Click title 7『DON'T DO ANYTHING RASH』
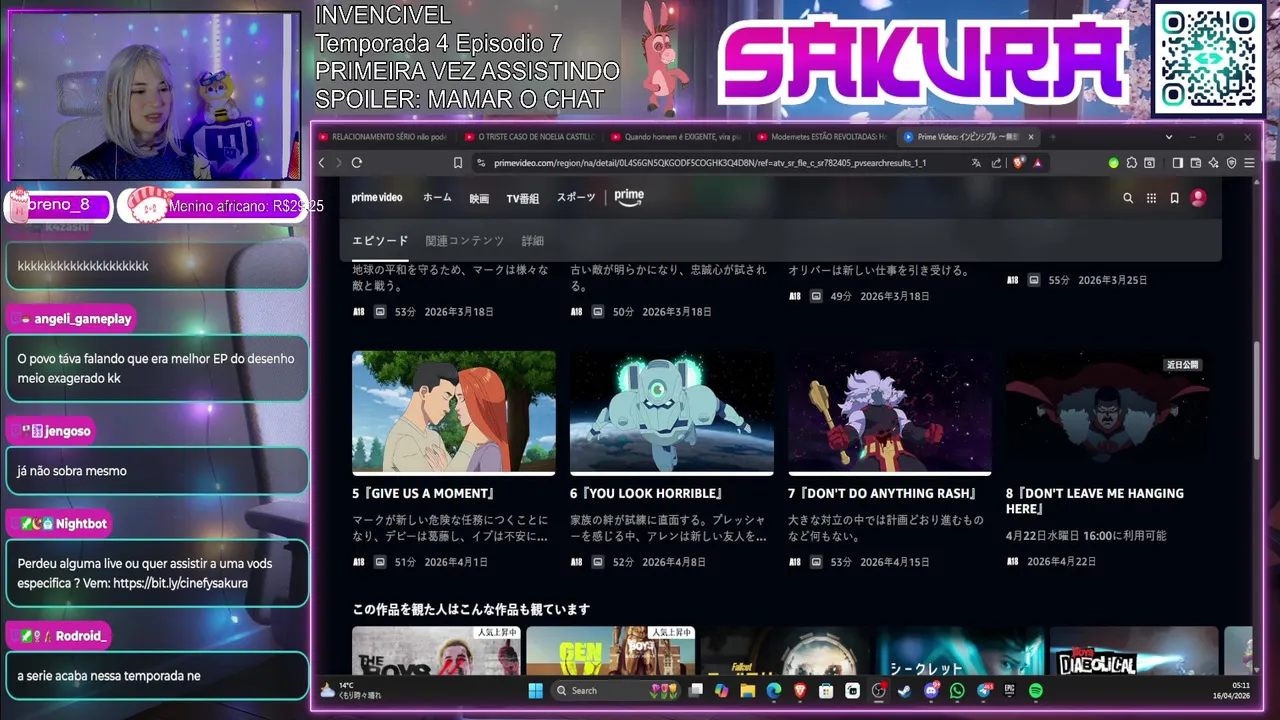 [x=883, y=494]
